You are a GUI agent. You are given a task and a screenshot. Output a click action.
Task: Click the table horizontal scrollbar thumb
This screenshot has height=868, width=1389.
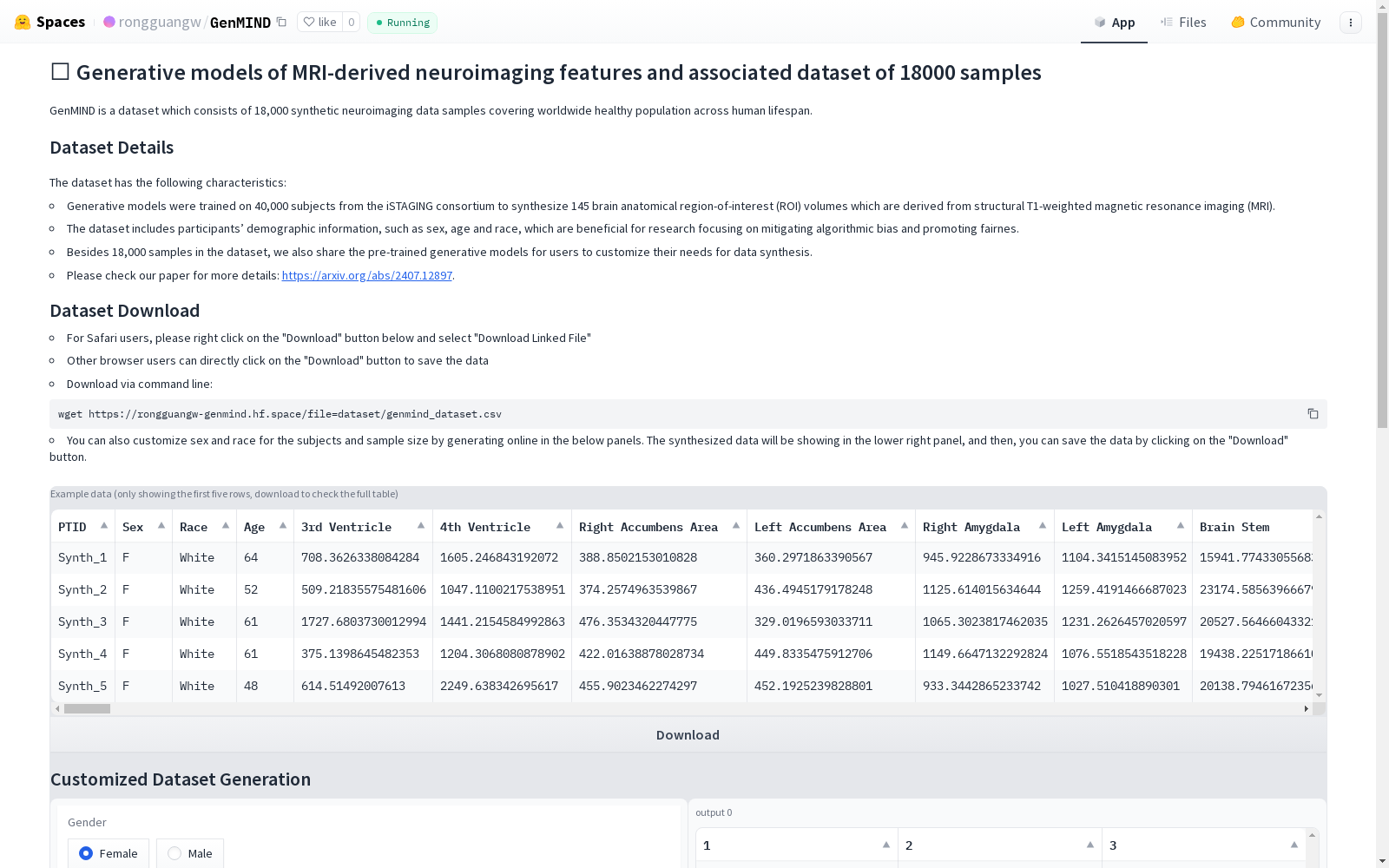coord(87,708)
